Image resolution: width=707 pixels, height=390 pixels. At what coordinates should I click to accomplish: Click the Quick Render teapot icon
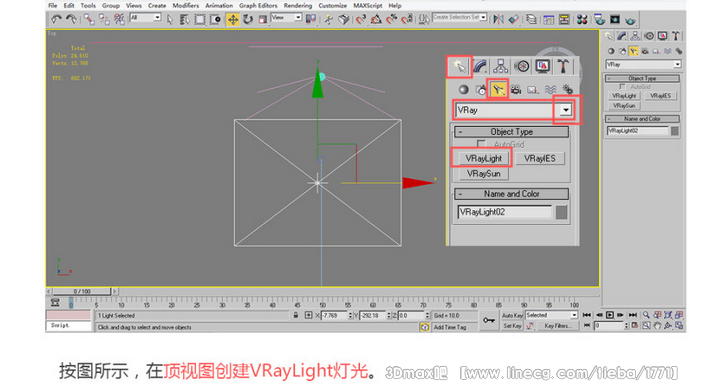(x=630, y=20)
